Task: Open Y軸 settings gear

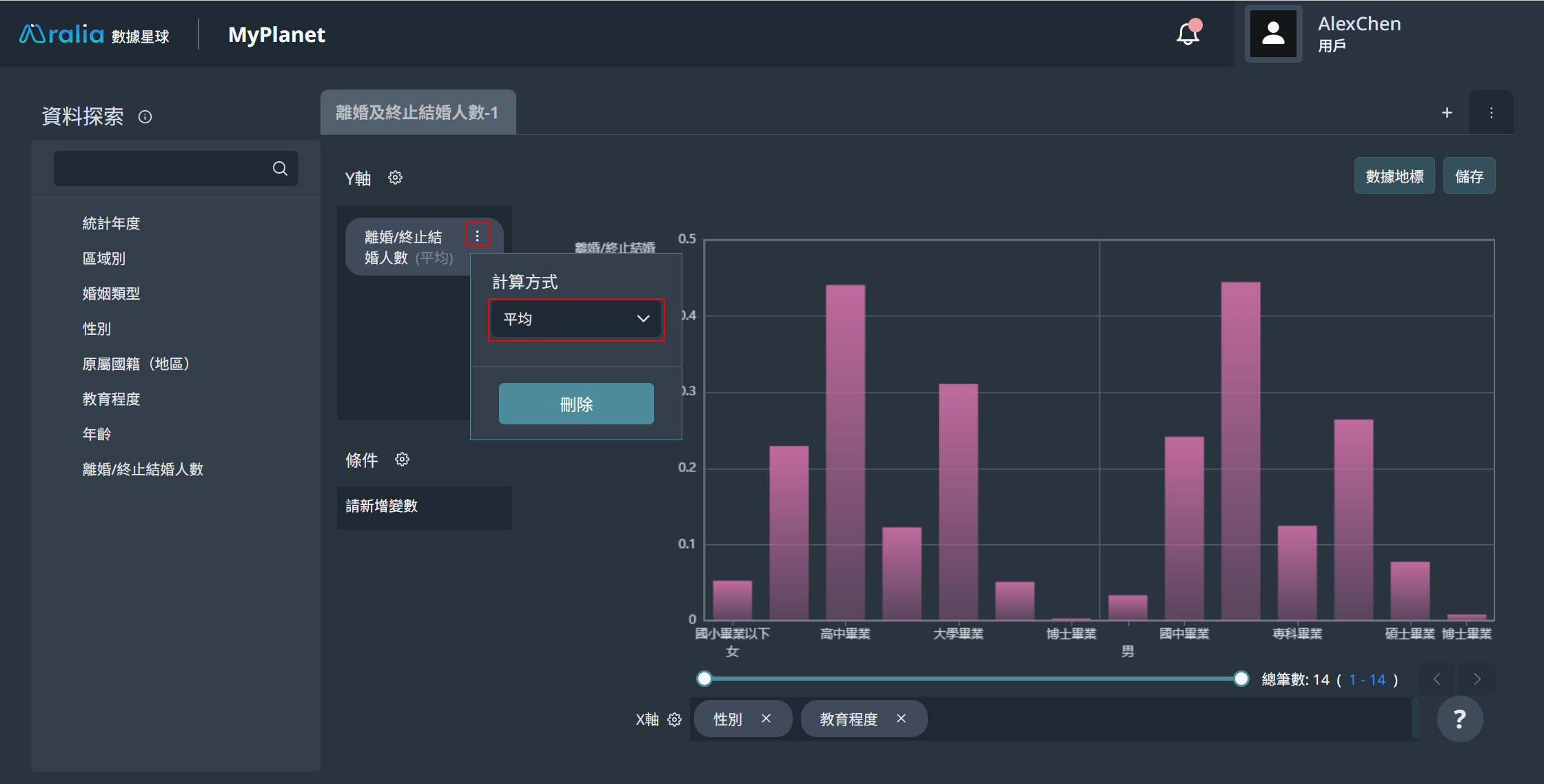Action: pos(395,178)
